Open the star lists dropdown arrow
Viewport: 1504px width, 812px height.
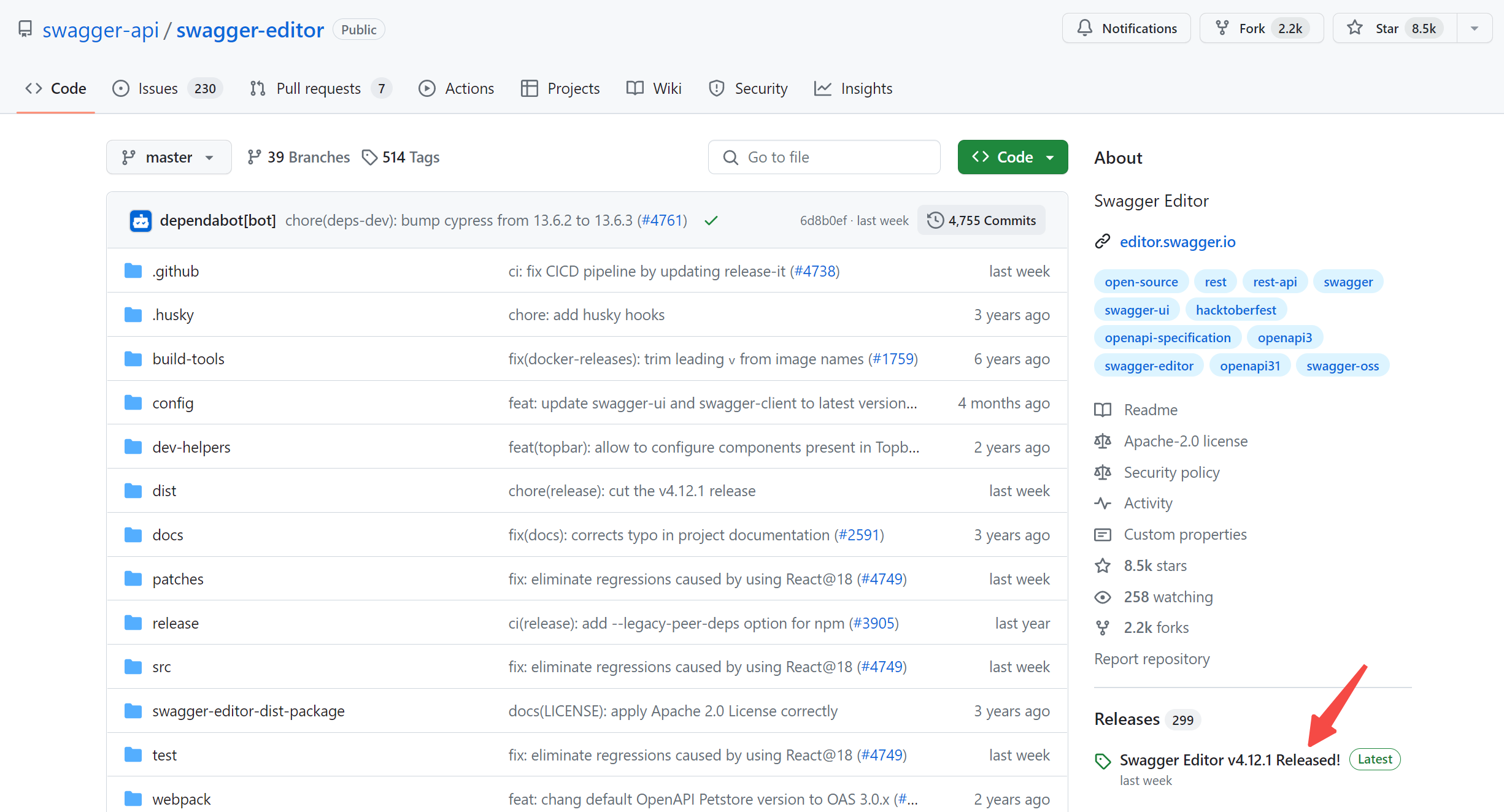(x=1475, y=28)
